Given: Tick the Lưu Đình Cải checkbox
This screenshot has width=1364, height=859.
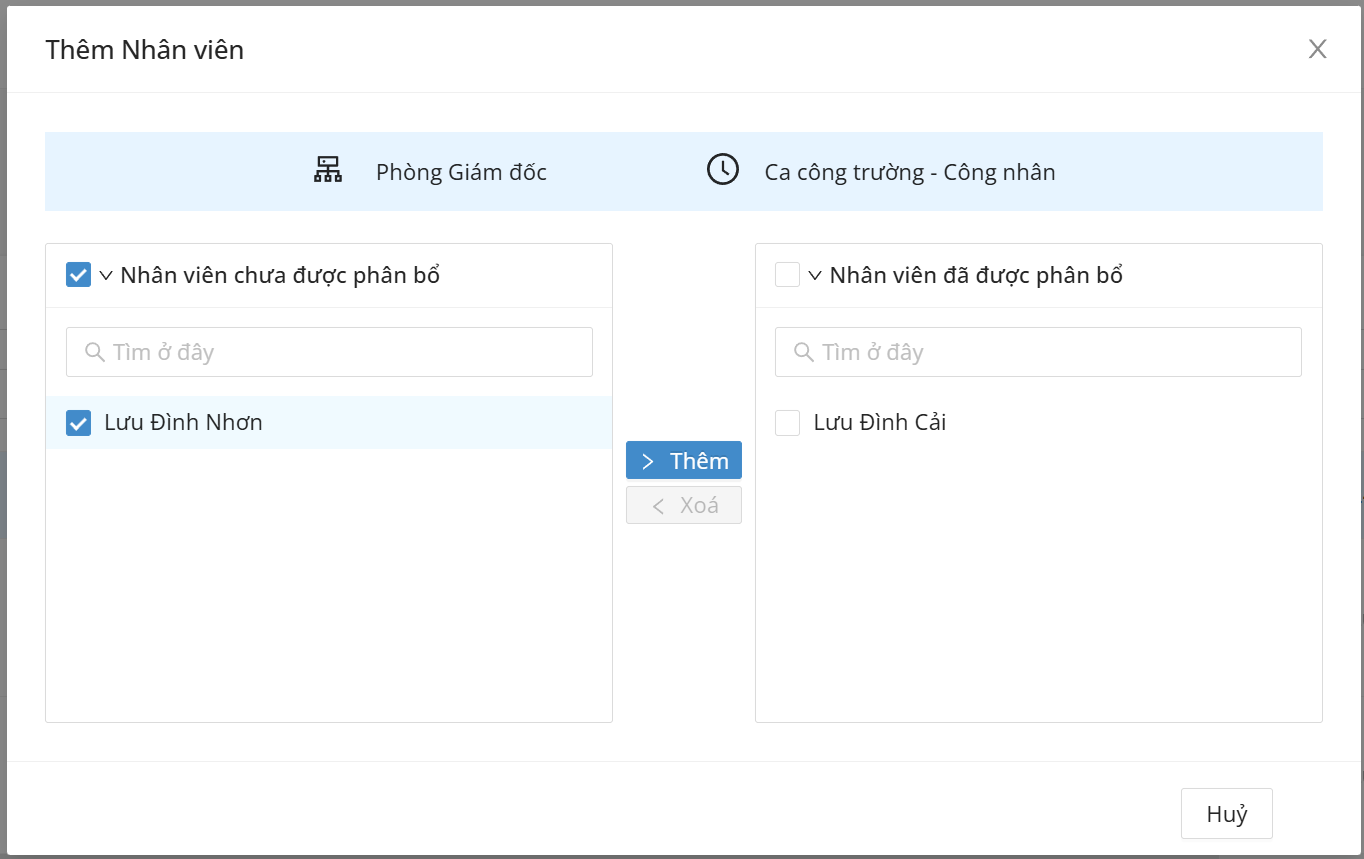Looking at the screenshot, I should [788, 423].
